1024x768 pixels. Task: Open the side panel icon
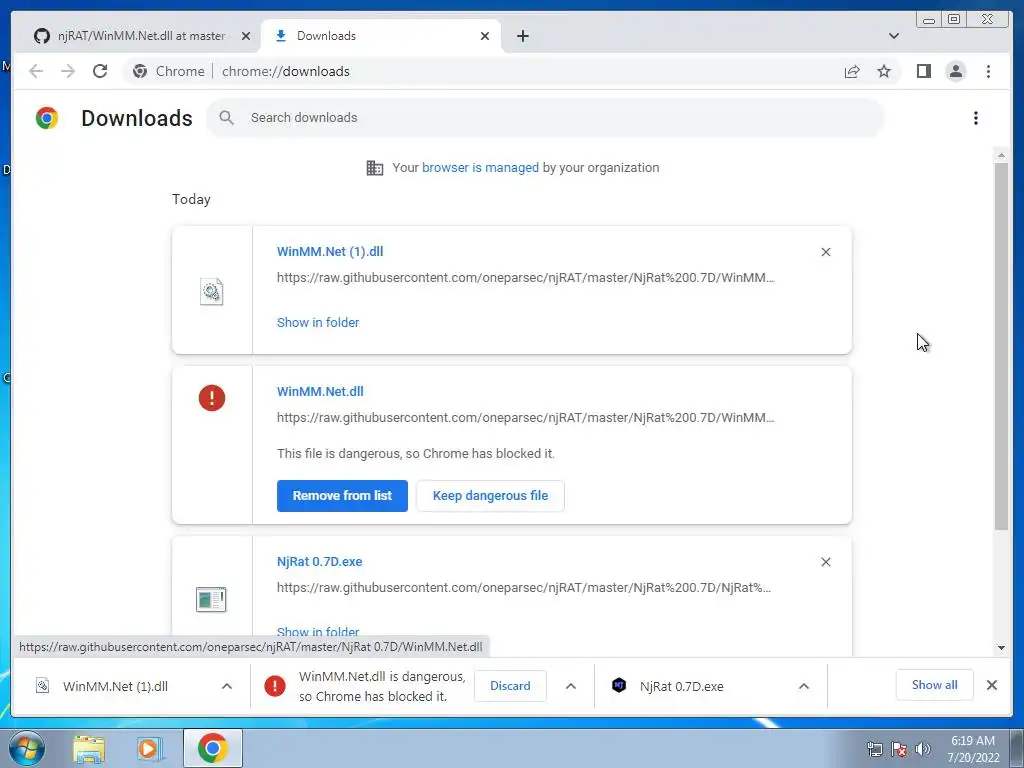tap(923, 71)
